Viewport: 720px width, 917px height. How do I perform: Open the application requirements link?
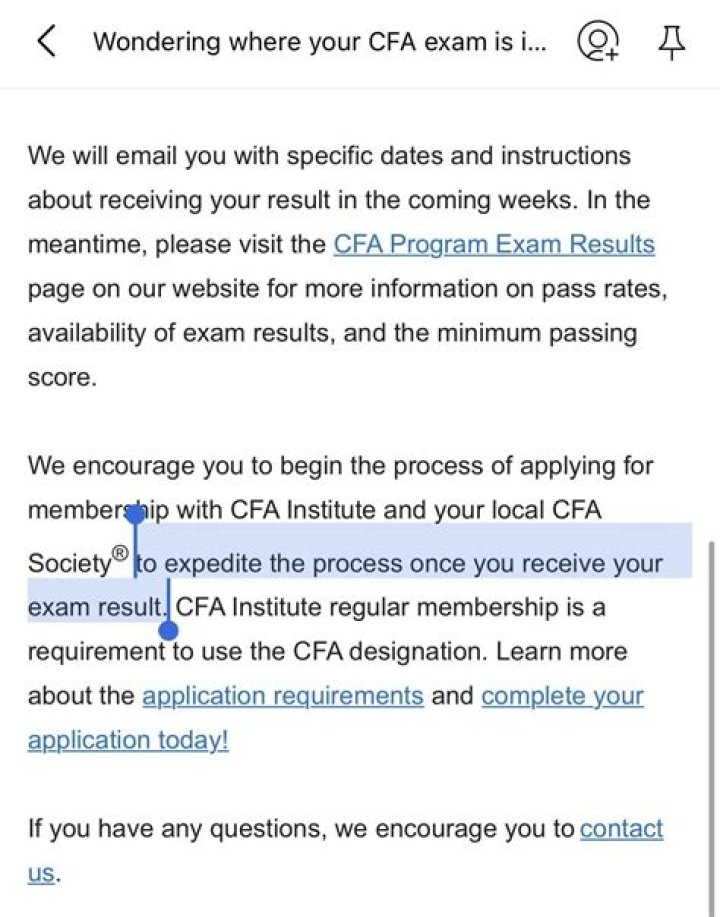[283, 696]
